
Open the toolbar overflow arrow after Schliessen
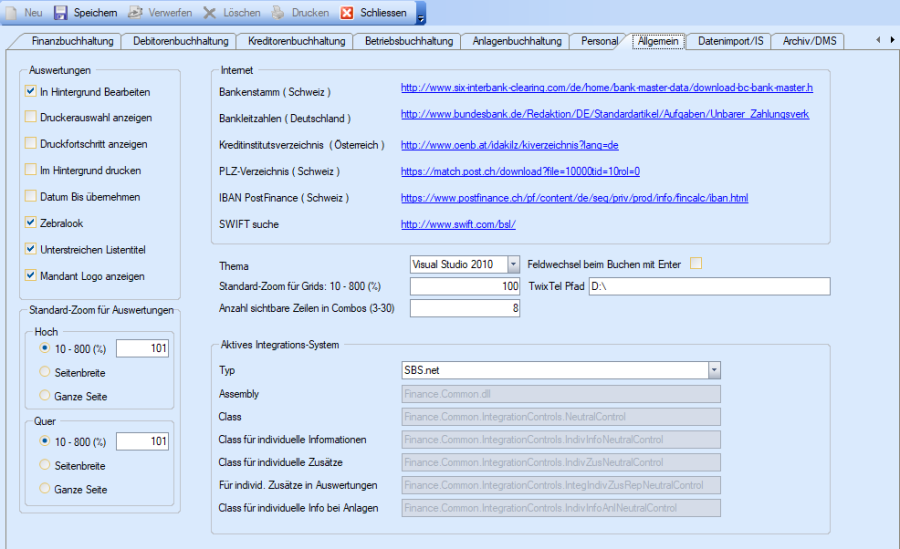(x=421, y=16)
